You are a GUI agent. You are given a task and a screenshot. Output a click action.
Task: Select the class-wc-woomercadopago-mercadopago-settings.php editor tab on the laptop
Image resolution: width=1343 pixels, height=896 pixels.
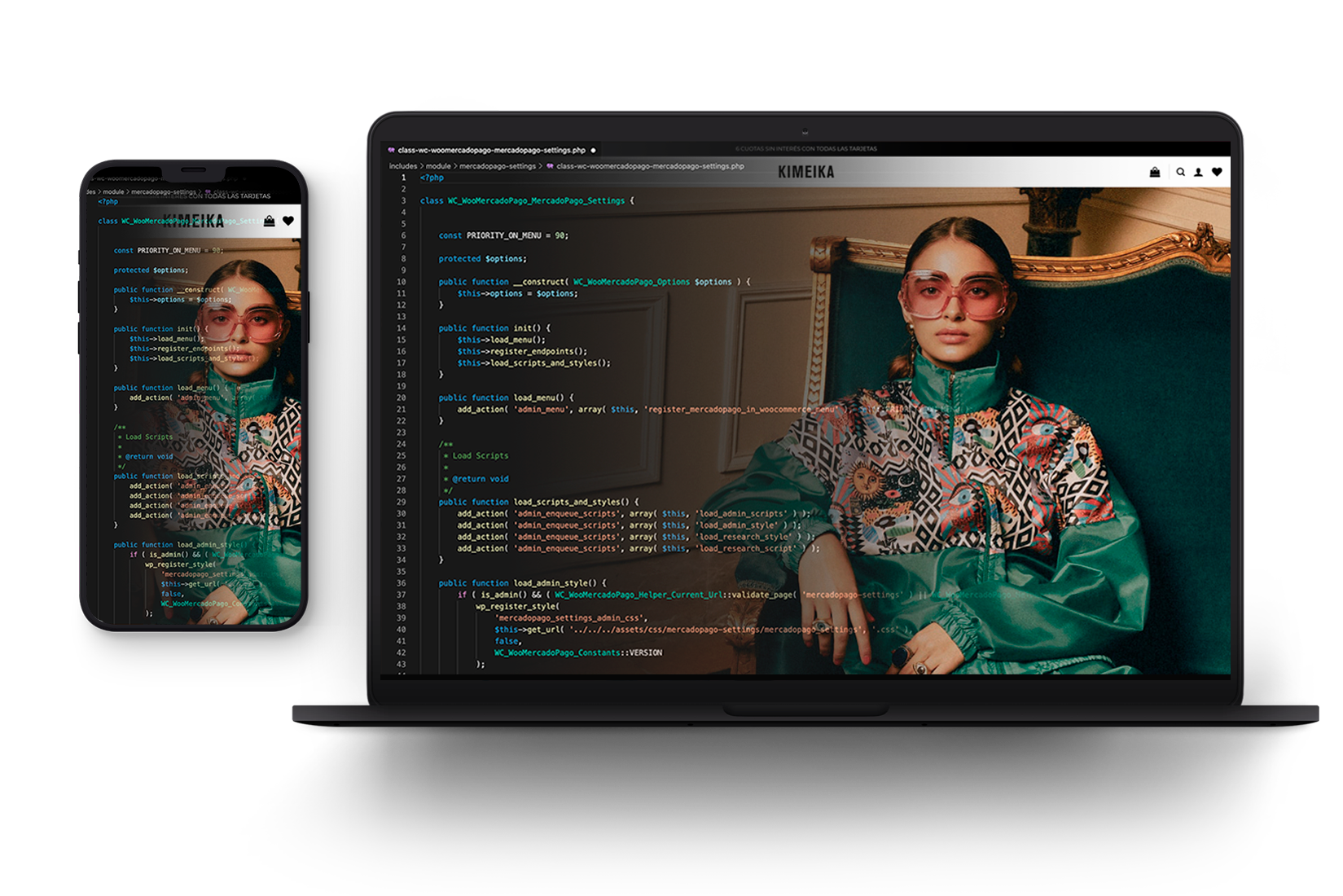pyautogui.click(x=491, y=150)
